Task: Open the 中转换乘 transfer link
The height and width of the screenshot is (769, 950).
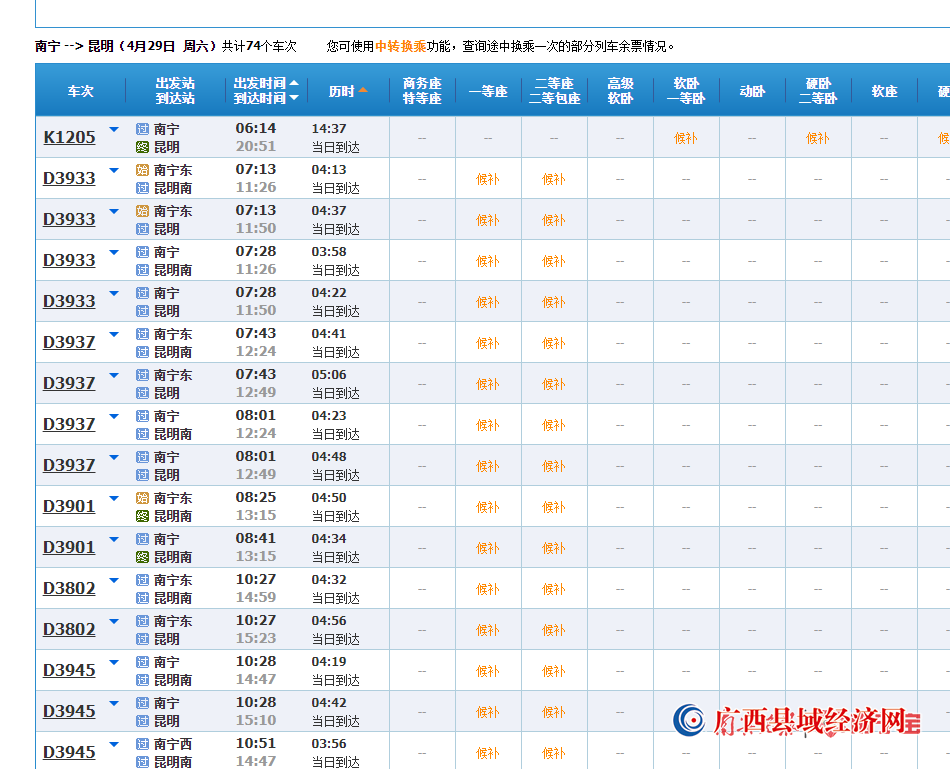Action: (400, 46)
